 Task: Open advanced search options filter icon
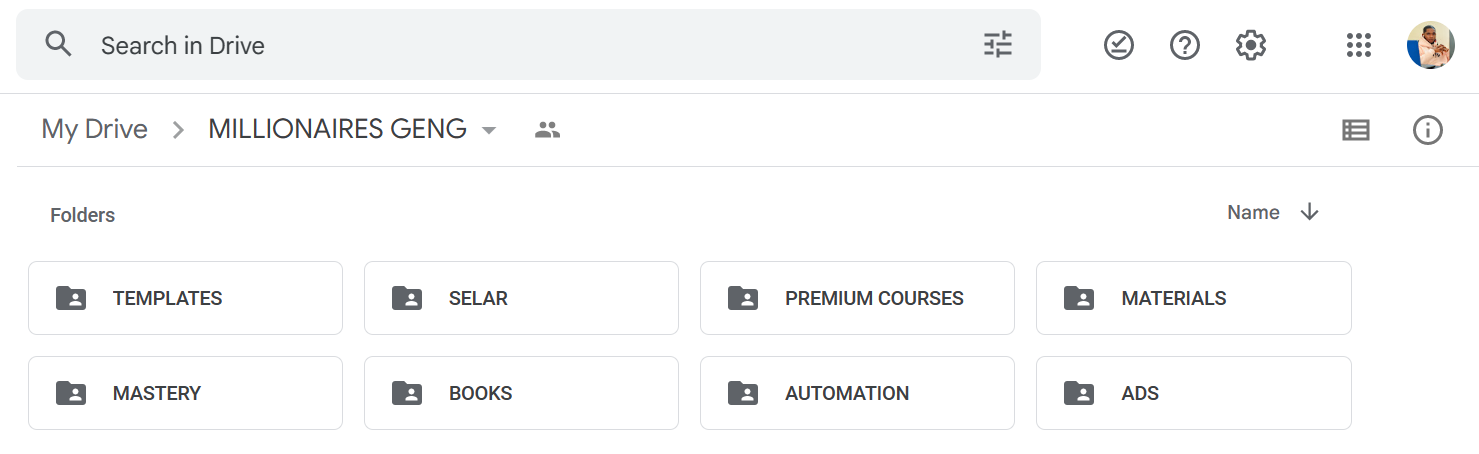(x=998, y=44)
